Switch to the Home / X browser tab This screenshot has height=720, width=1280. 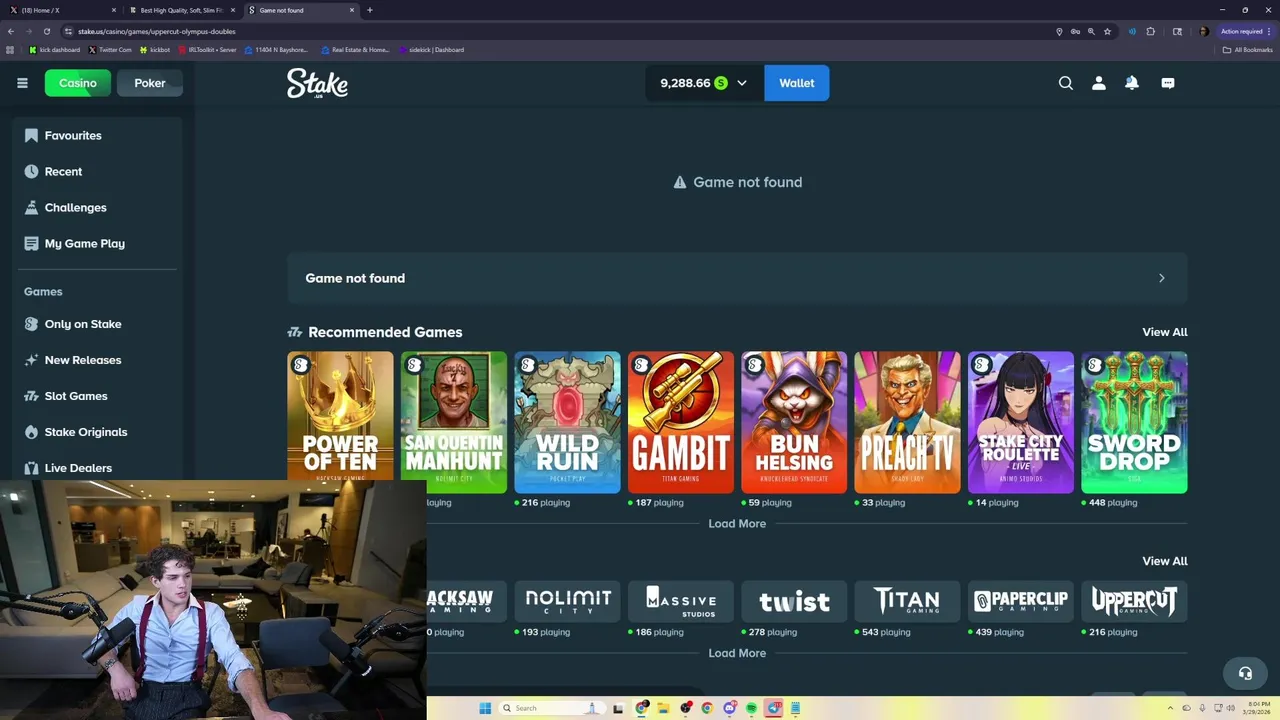click(62, 10)
